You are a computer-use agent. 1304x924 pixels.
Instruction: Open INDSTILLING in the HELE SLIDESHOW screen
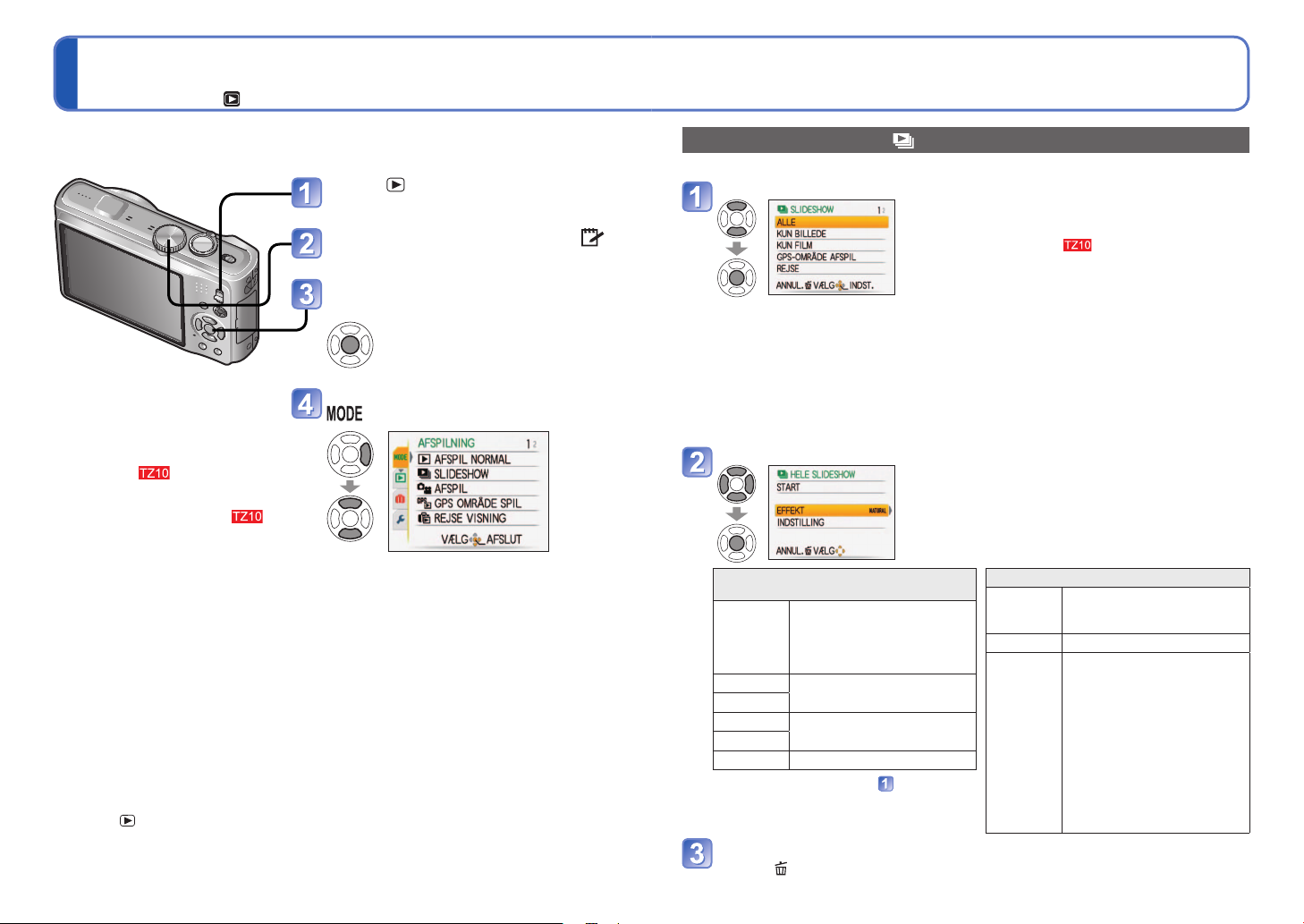(x=800, y=522)
